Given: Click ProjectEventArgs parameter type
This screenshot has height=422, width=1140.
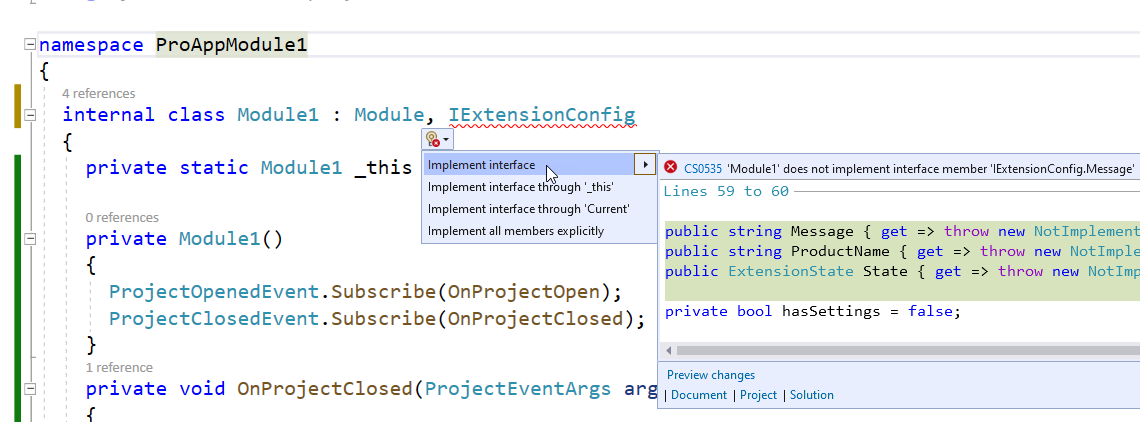Looking at the screenshot, I should coord(518,389).
